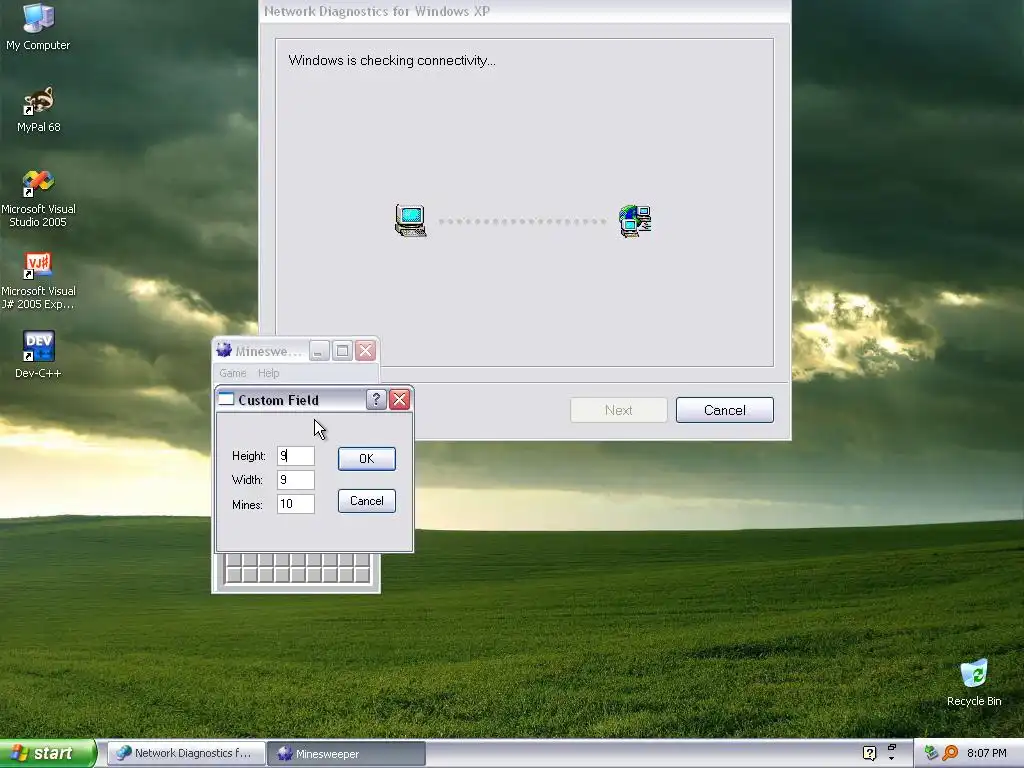The height and width of the screenshot is (768, 1024).
Task: Click the Windows Start button
Action: pos(48,753)
